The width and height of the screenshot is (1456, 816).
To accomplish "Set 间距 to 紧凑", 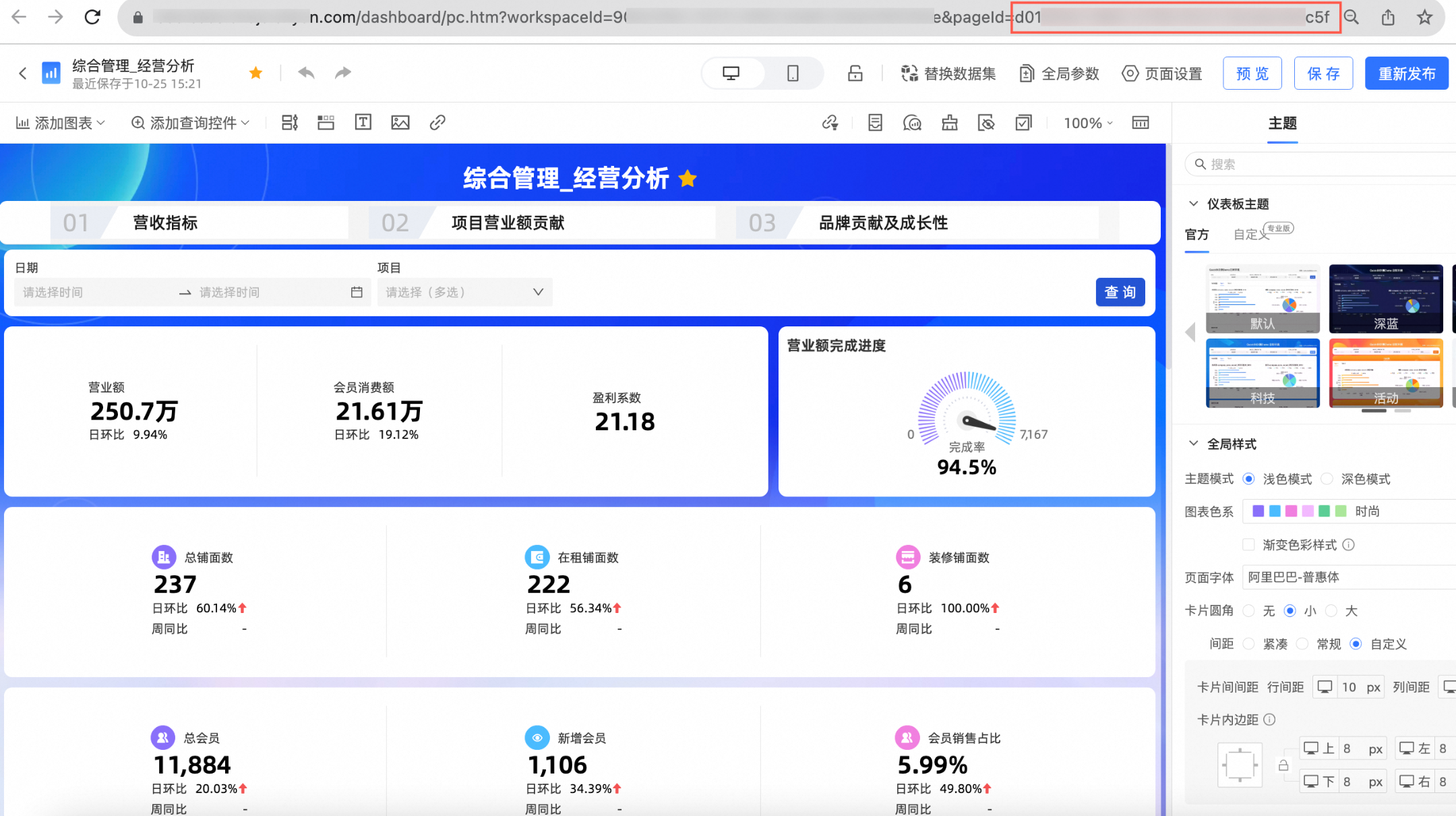I will (x=1249, y=643).
